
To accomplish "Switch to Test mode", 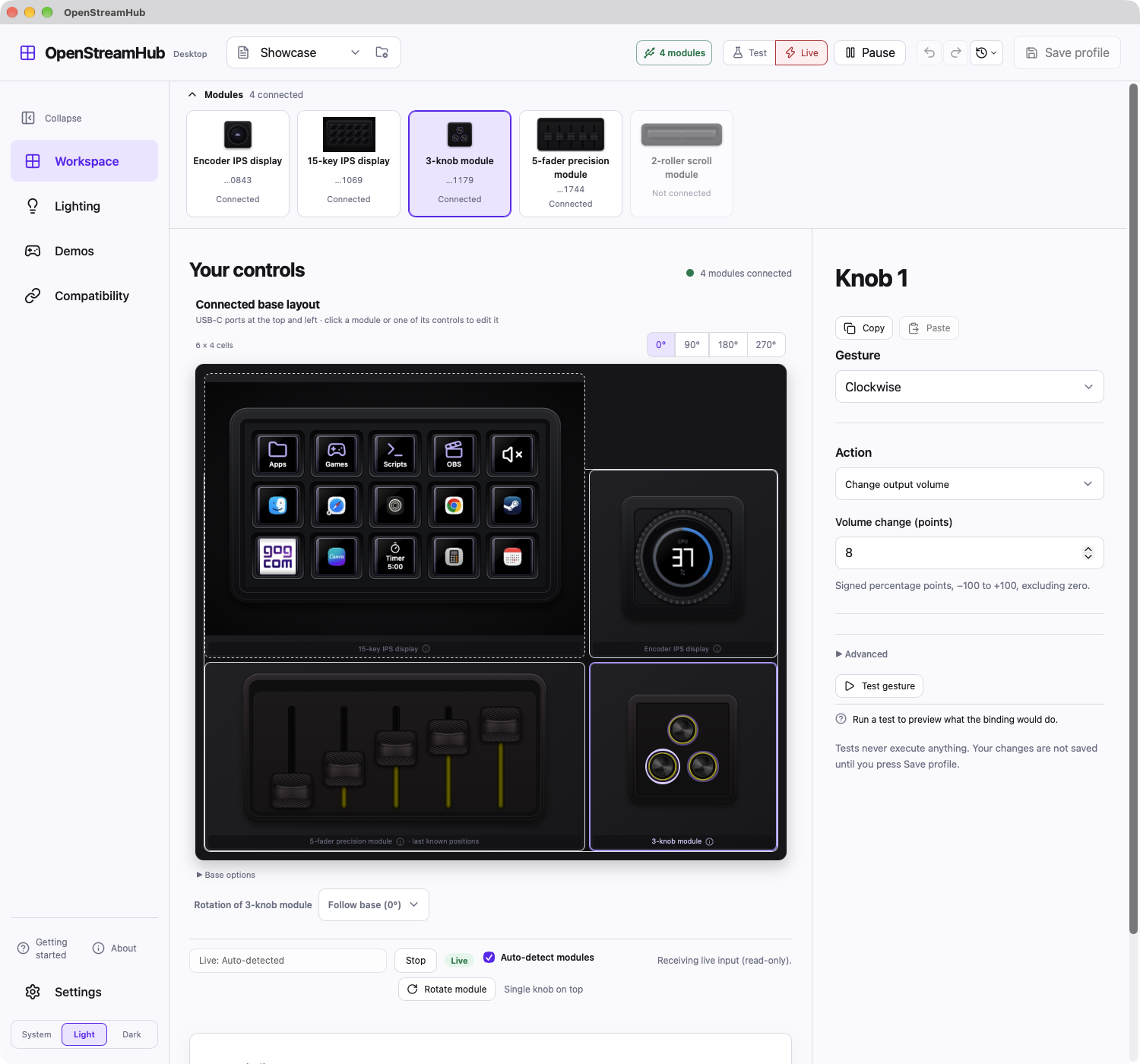I will 749,52.
